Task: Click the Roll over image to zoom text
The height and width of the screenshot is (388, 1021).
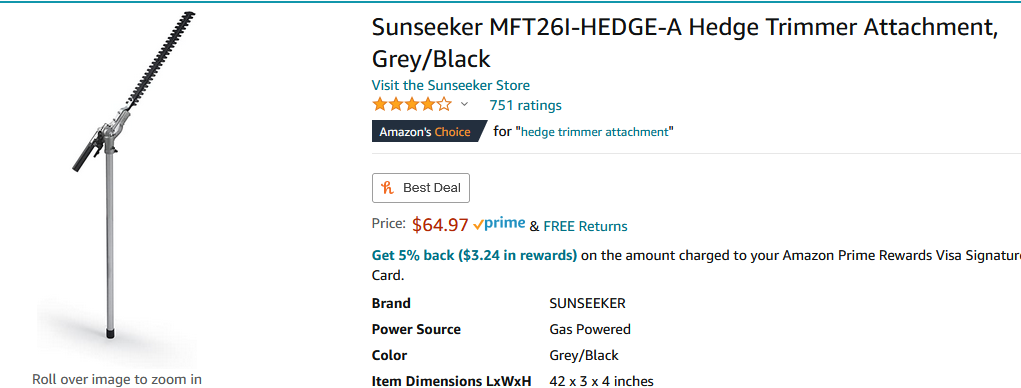Action: click(117, 379)
